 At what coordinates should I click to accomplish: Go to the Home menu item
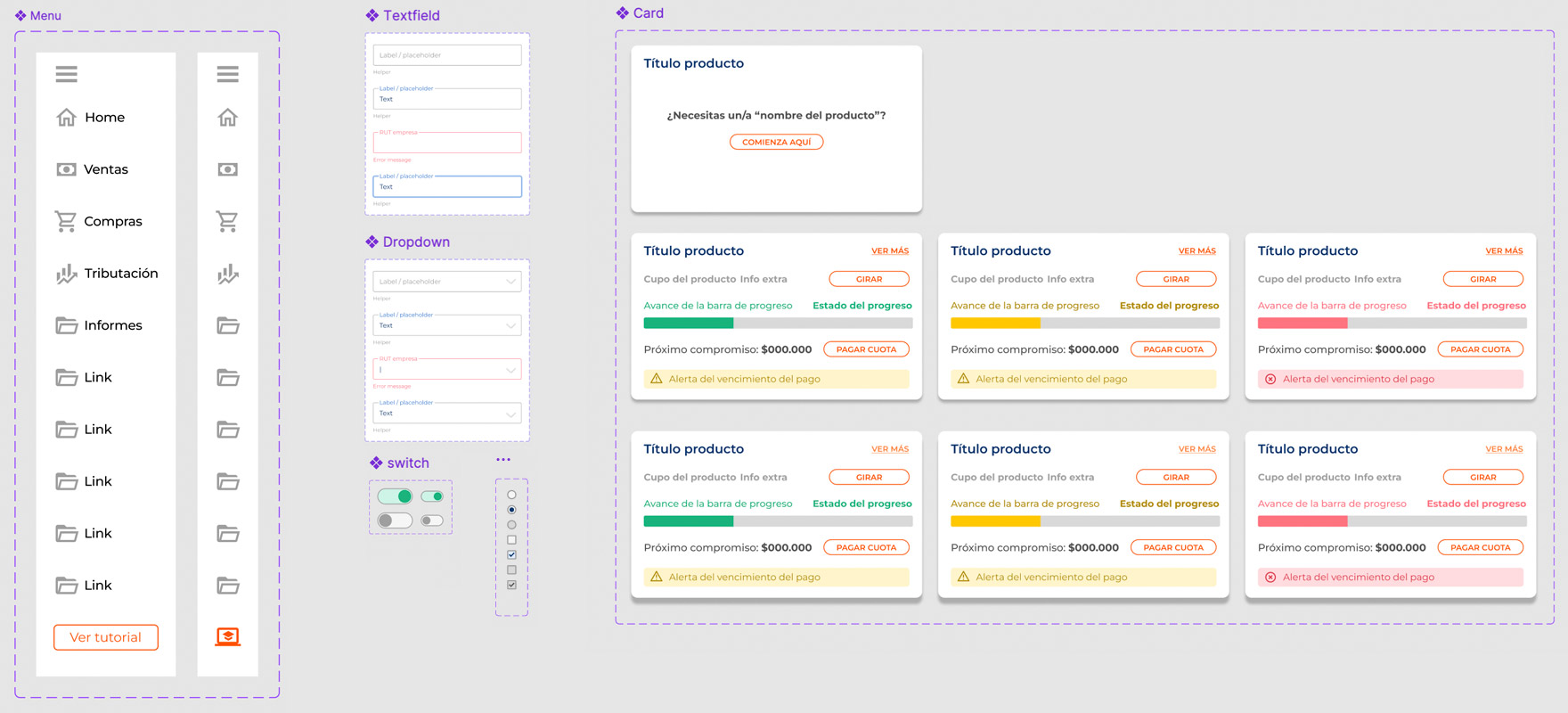pos(90,118)
